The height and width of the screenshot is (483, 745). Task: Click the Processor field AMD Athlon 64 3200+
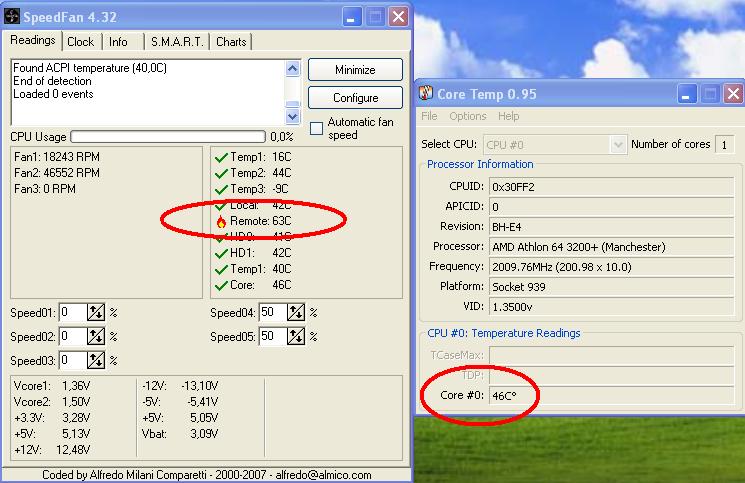(611, 246)
